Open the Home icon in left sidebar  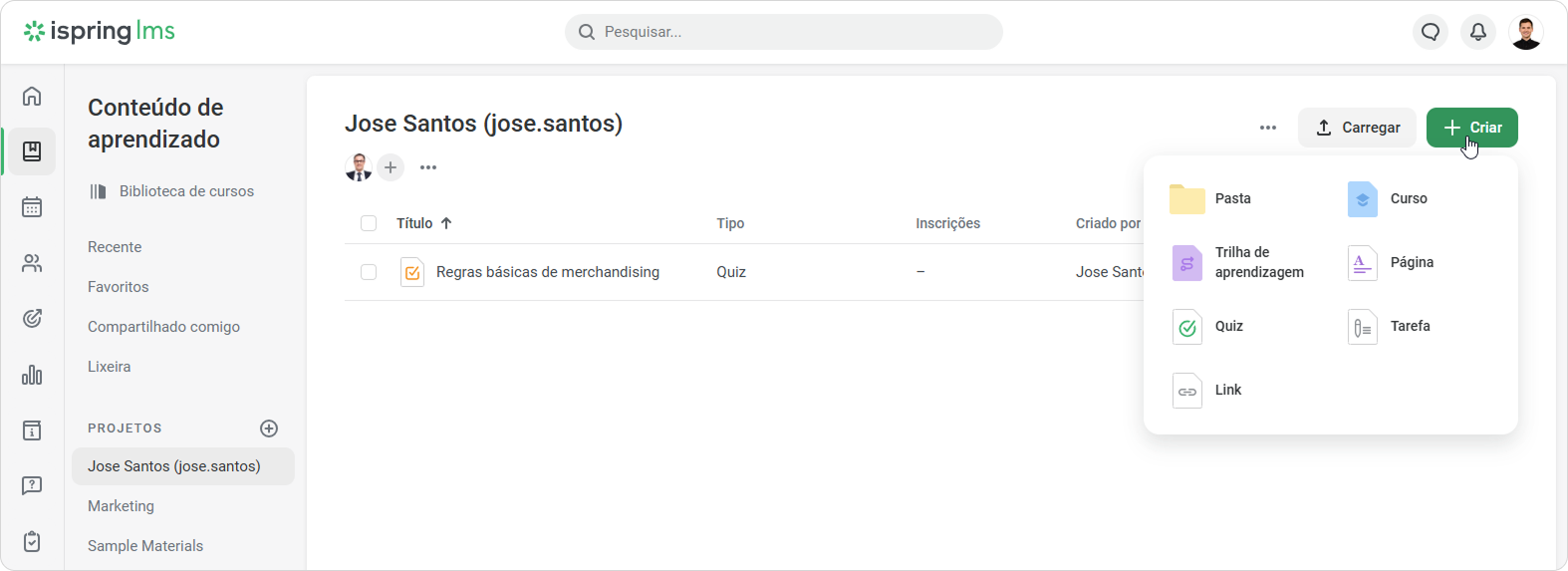[32, 96]
